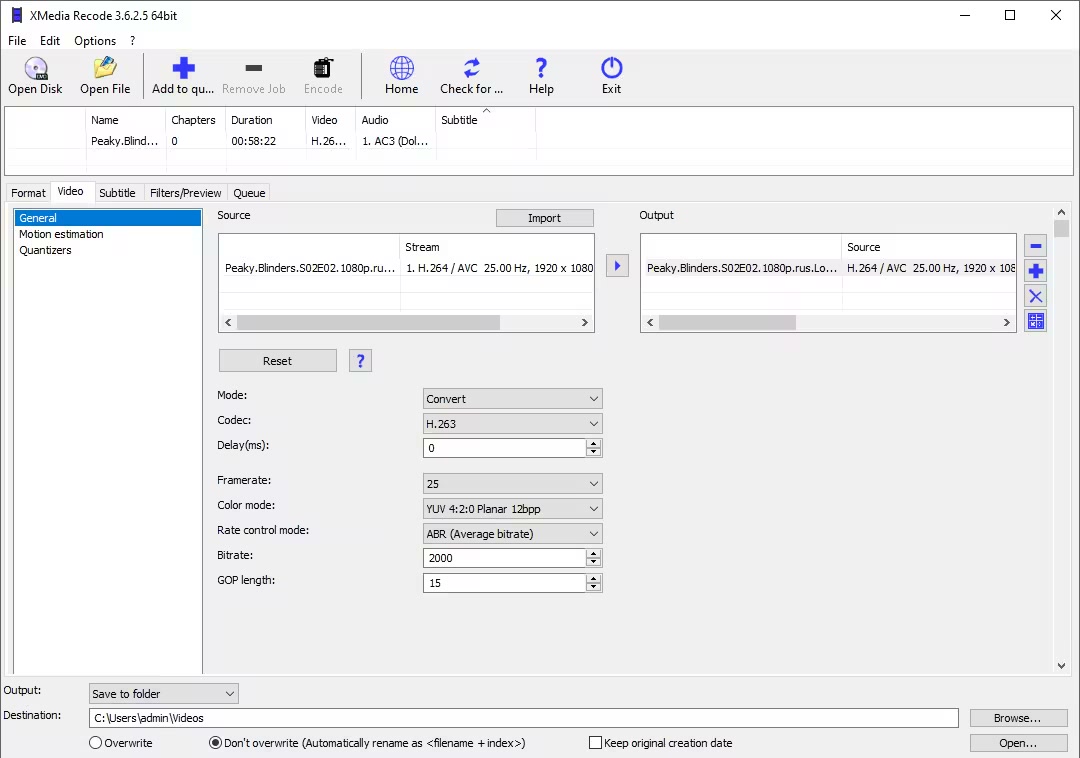Open the Color mode dropdown

512,509
